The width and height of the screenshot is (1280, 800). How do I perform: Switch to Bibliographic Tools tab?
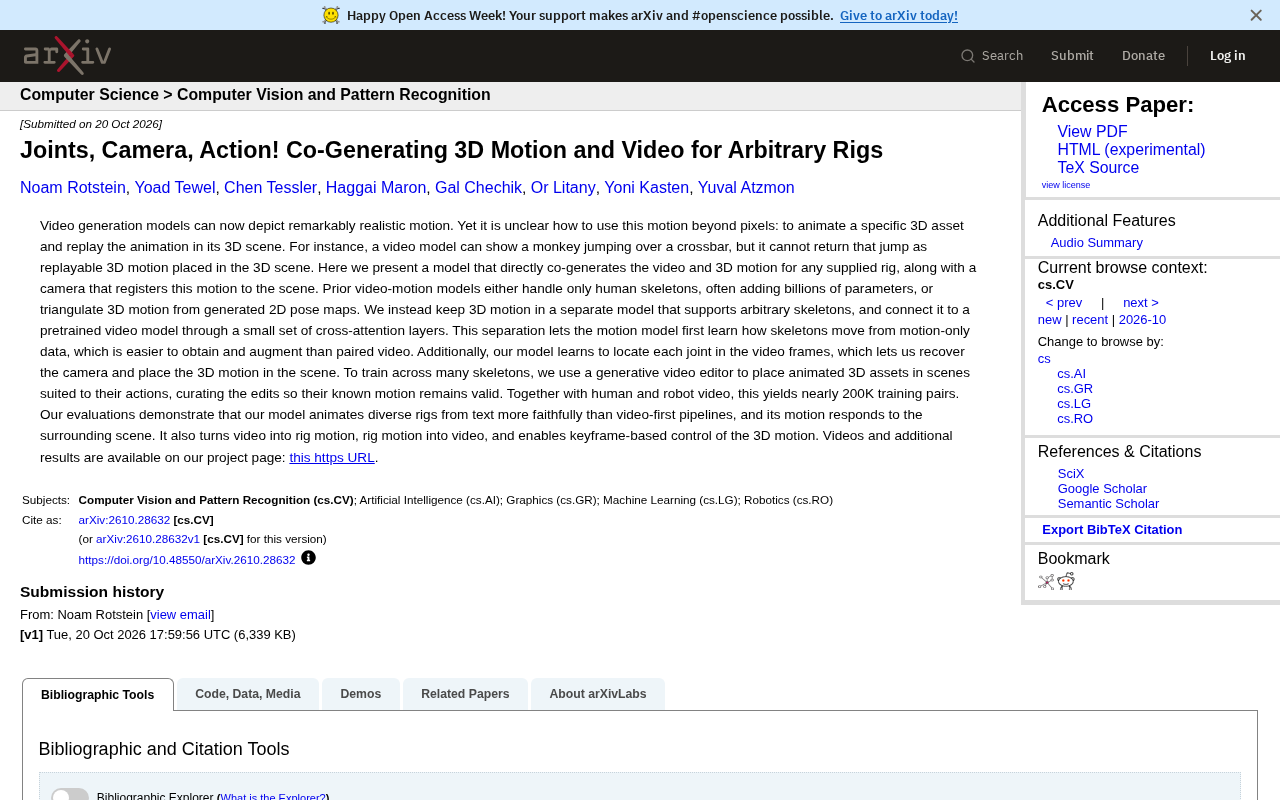point(98,695)
